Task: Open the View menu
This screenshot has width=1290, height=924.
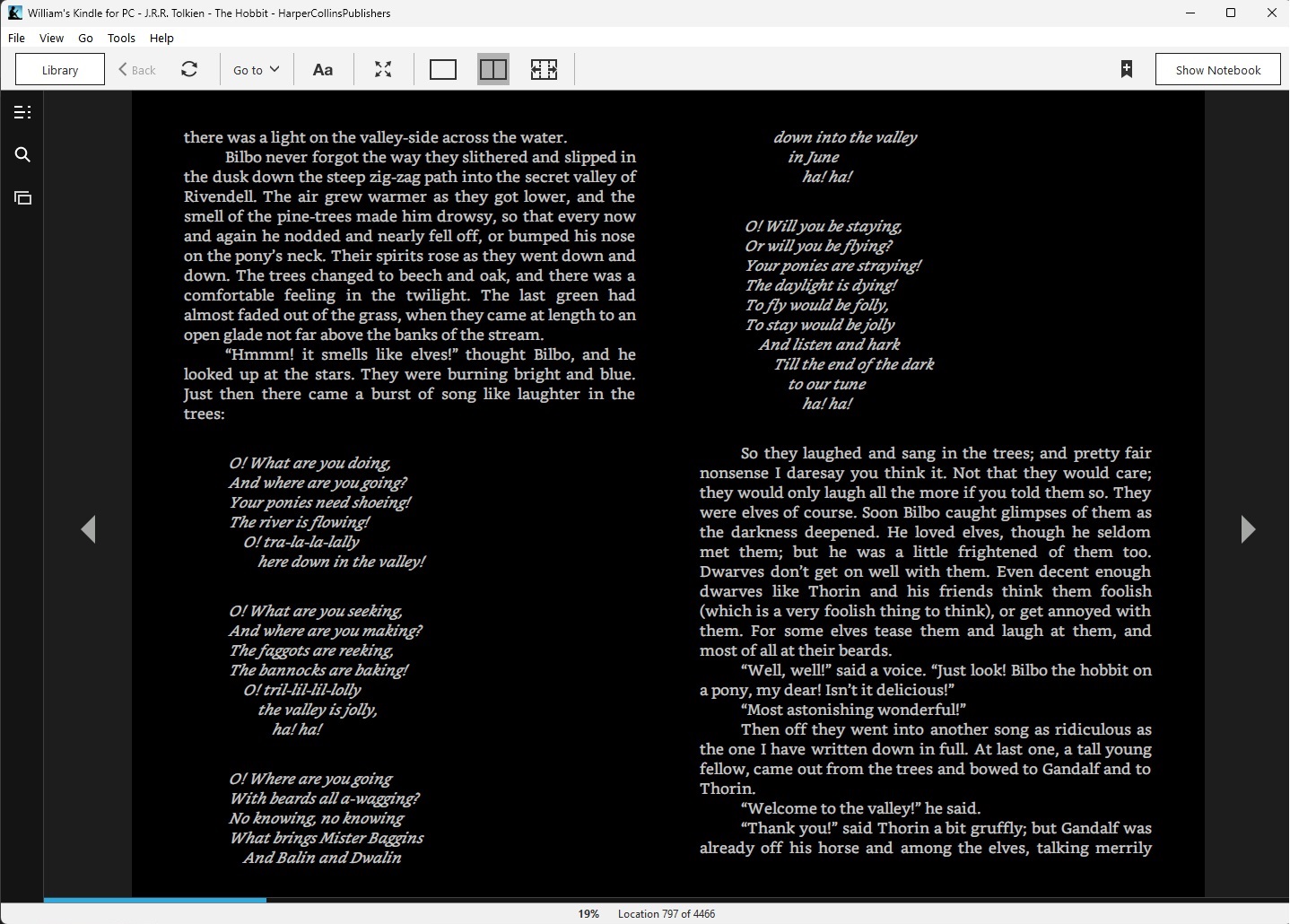Action: coord(51,38)
